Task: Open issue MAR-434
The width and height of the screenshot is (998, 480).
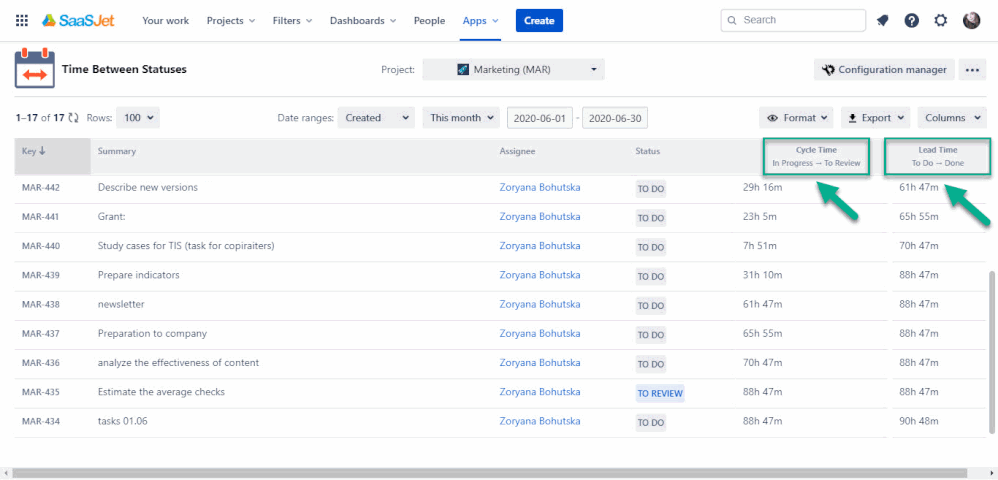Action: [41, 422]
